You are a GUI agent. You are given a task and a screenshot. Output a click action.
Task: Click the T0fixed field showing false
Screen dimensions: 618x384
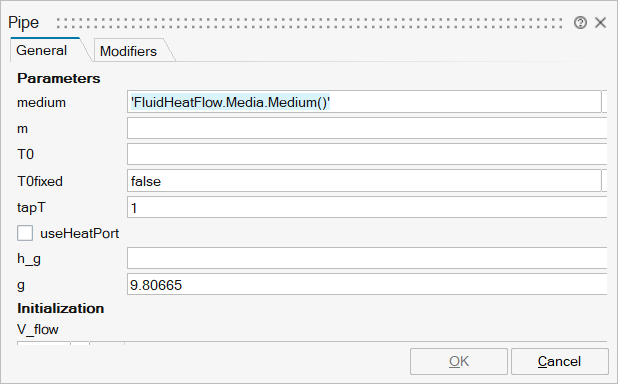364,181
